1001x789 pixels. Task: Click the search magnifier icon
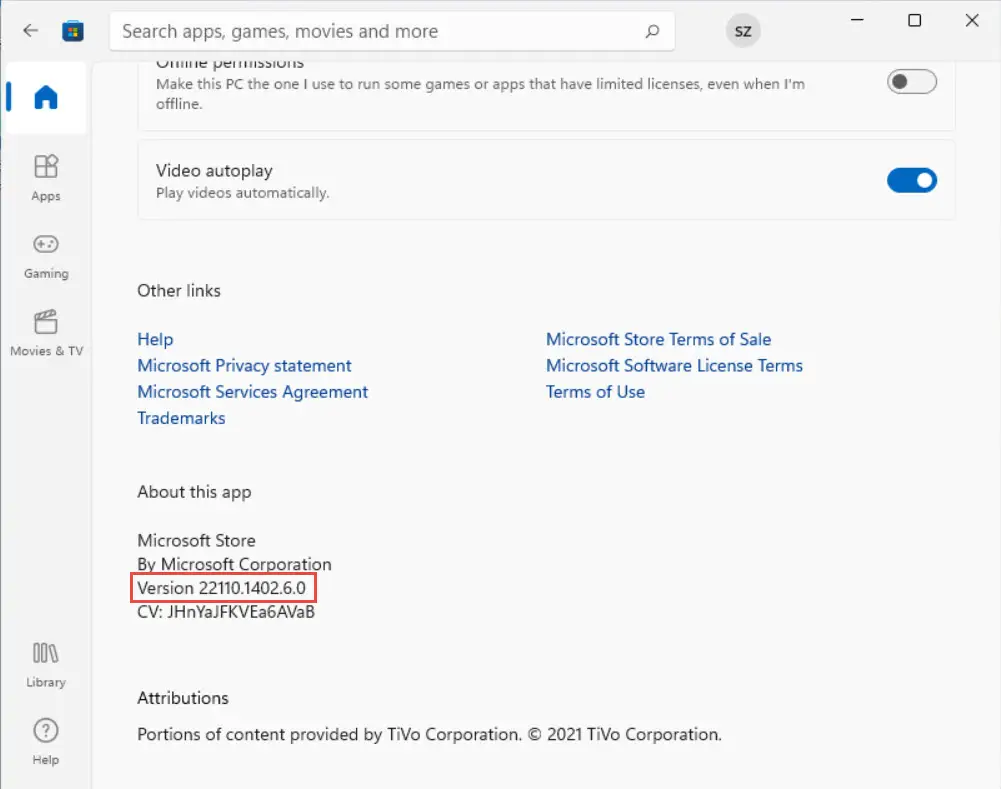coord(652,31)
